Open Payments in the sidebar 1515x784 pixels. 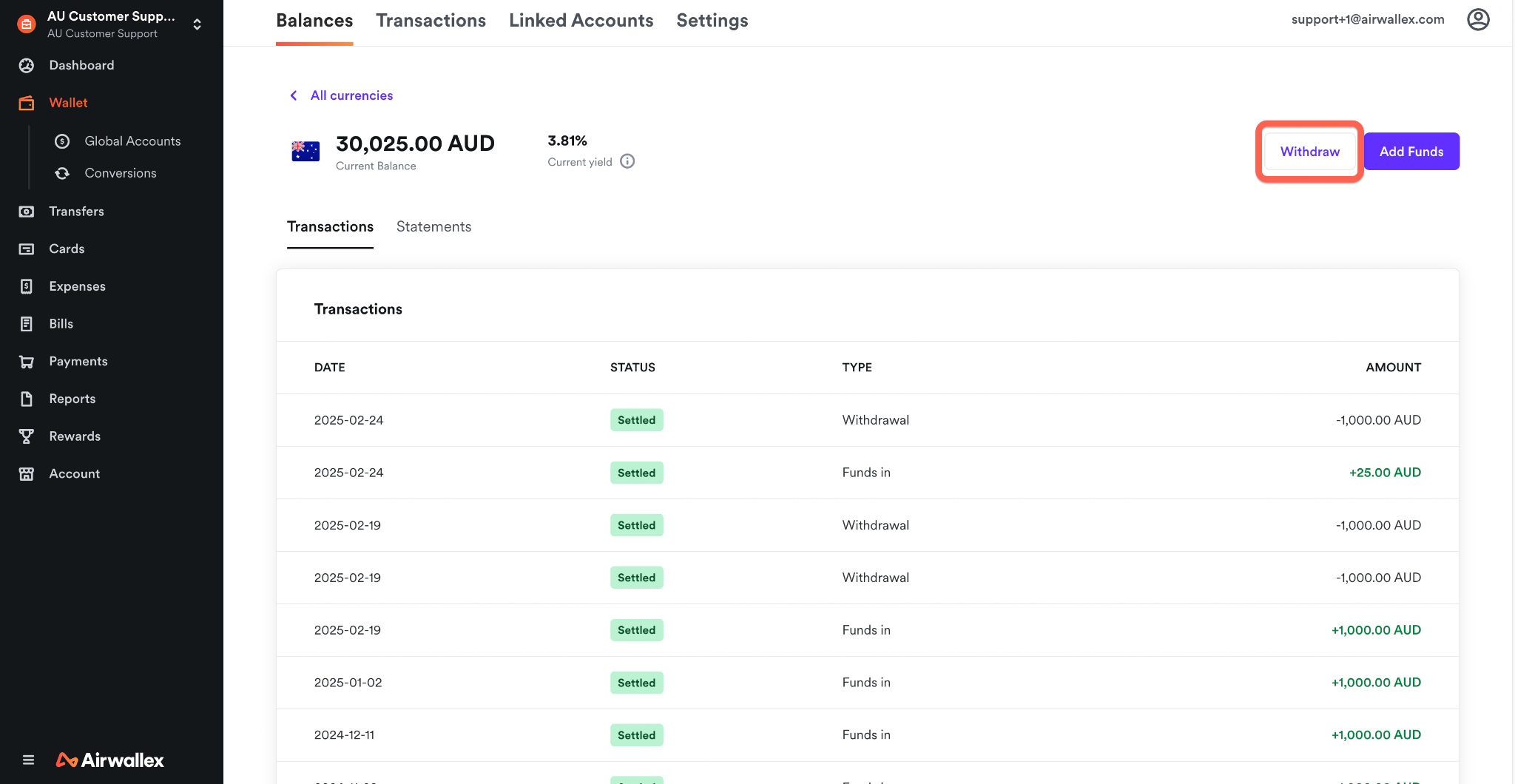click(78, 362)
